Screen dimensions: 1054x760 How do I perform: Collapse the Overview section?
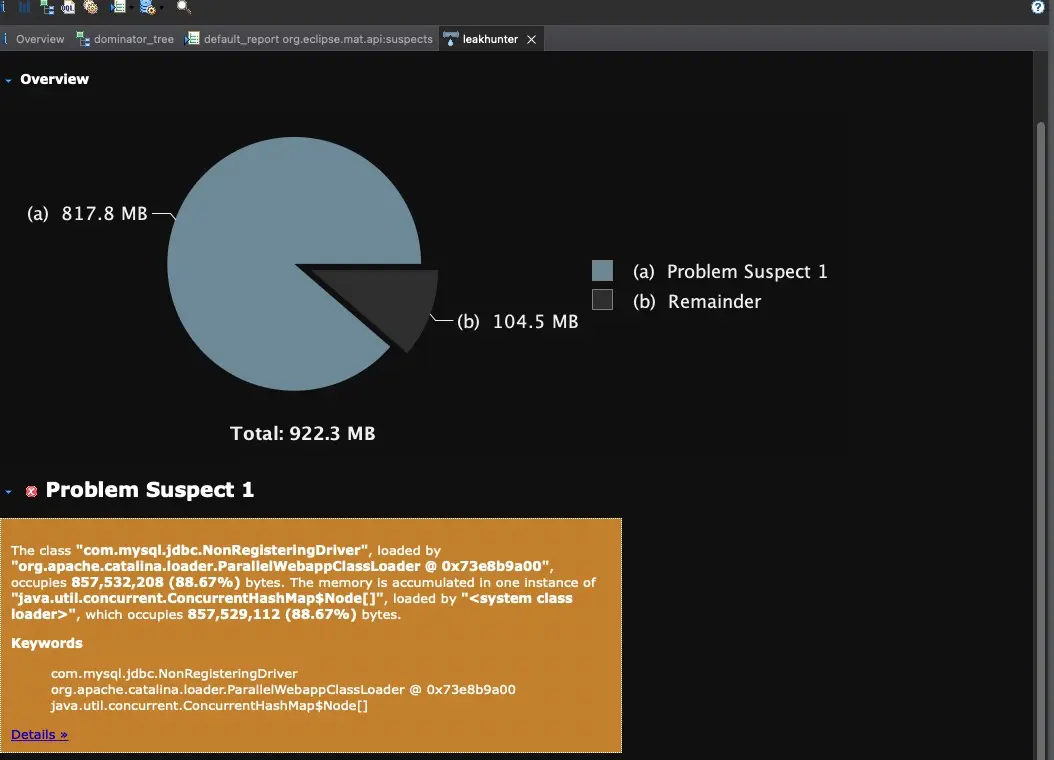(8, 80)
